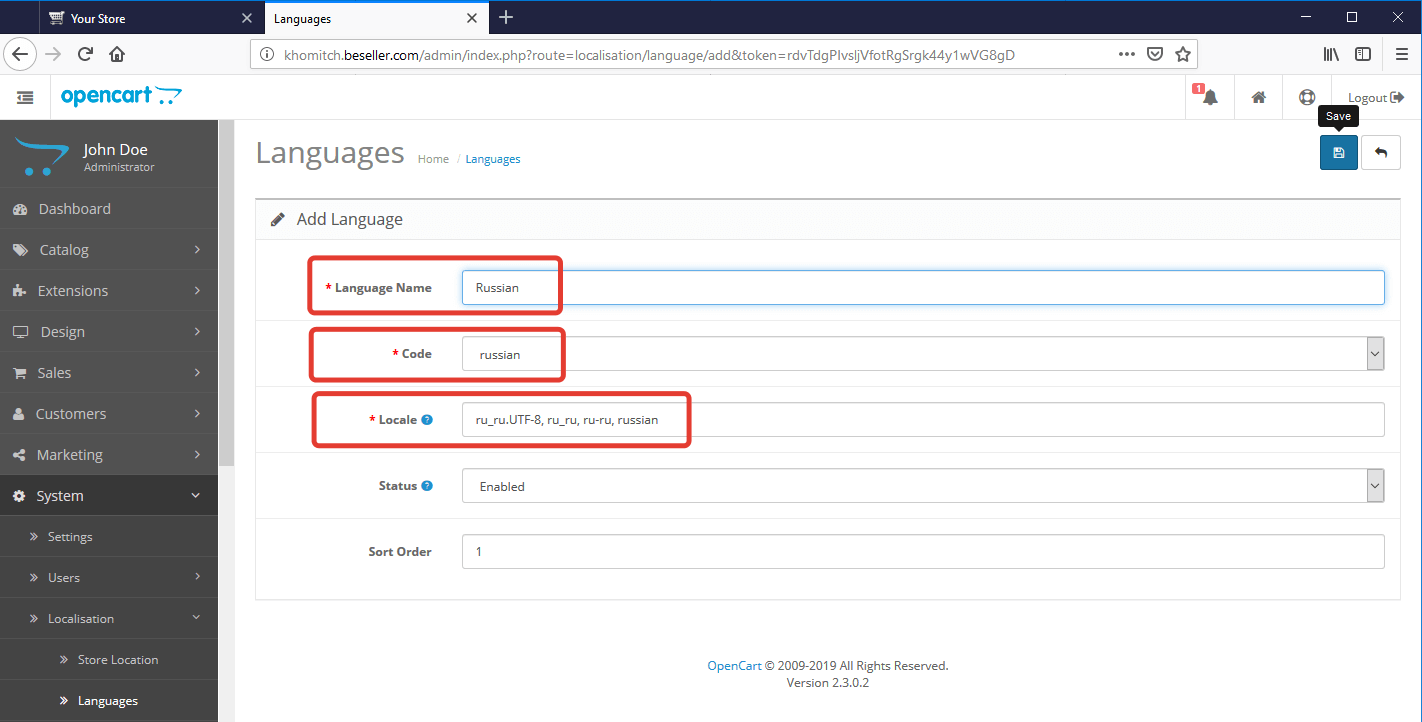Screen dimensions: 1422x722
Task: Open Settings under System
Action: pos(109,537)
